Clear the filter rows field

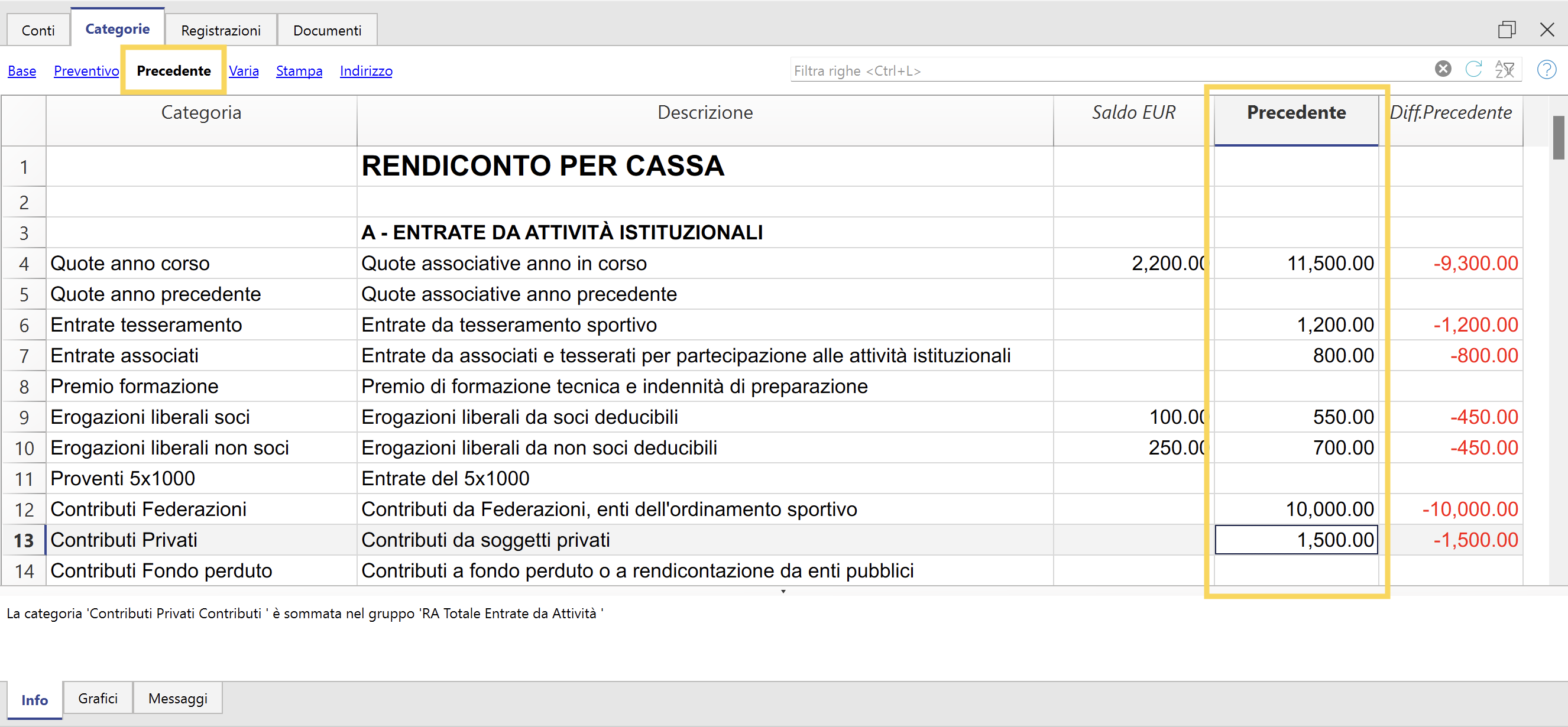[x=1443, y=69]
